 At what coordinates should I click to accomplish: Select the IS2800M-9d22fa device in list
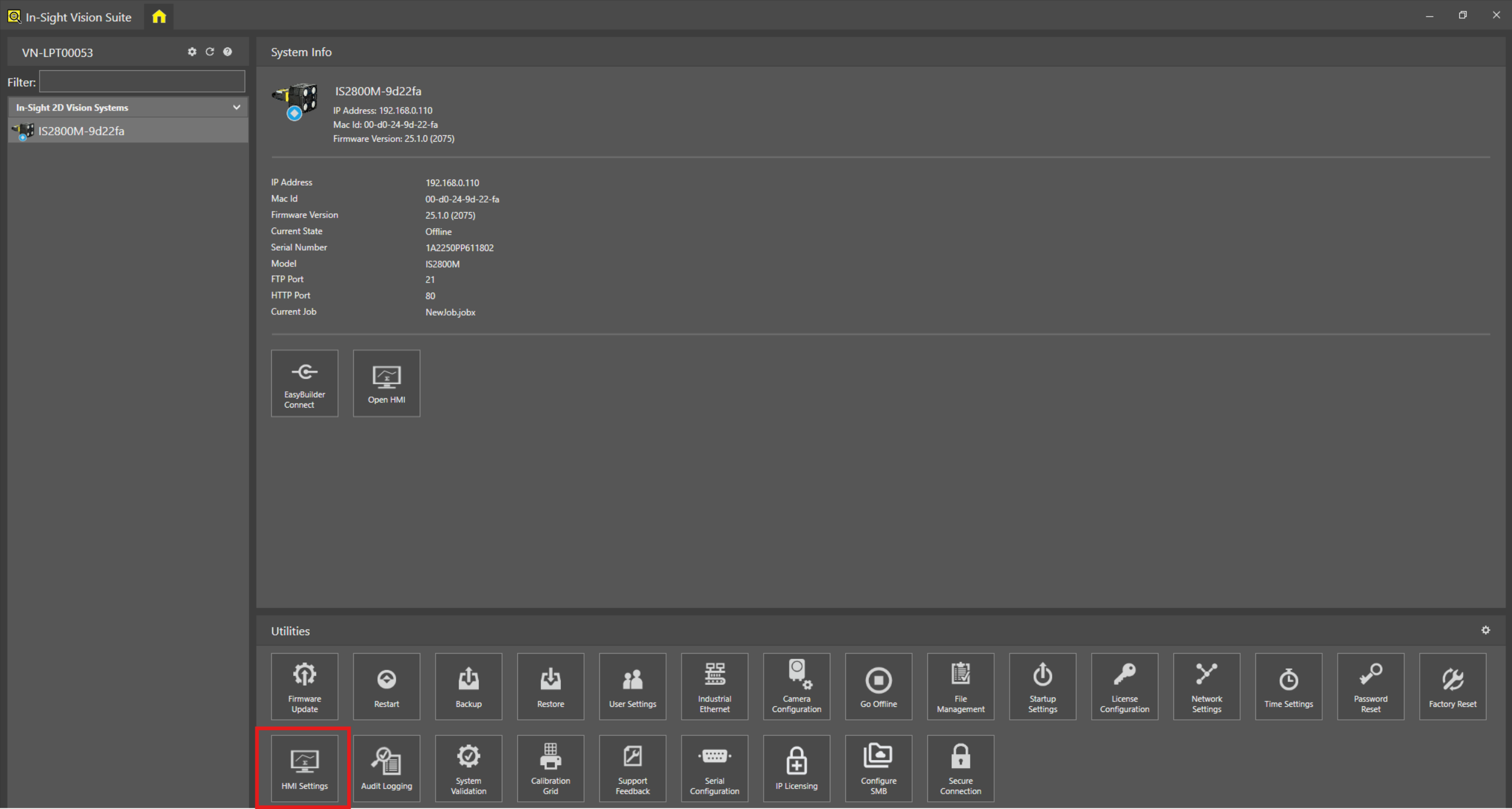pyautogui.click(x=81, y=131)
